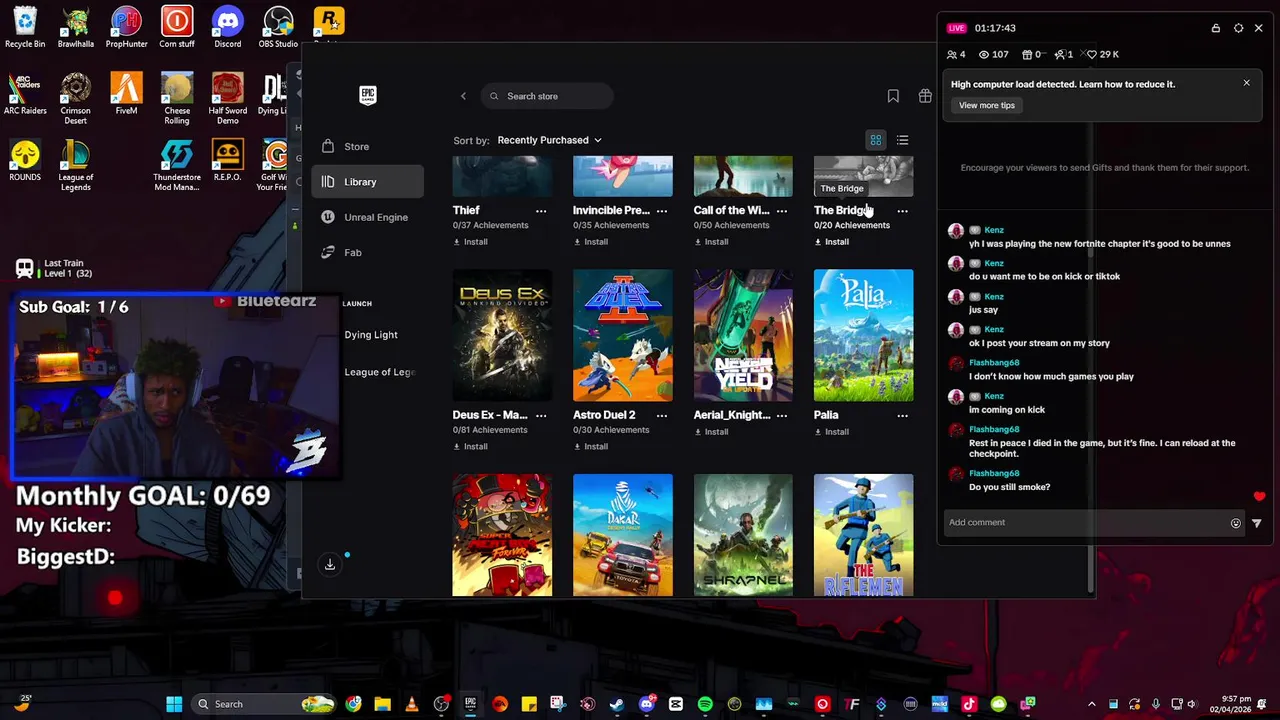Open Astro Duel 2 cover art

click(623, 335)
